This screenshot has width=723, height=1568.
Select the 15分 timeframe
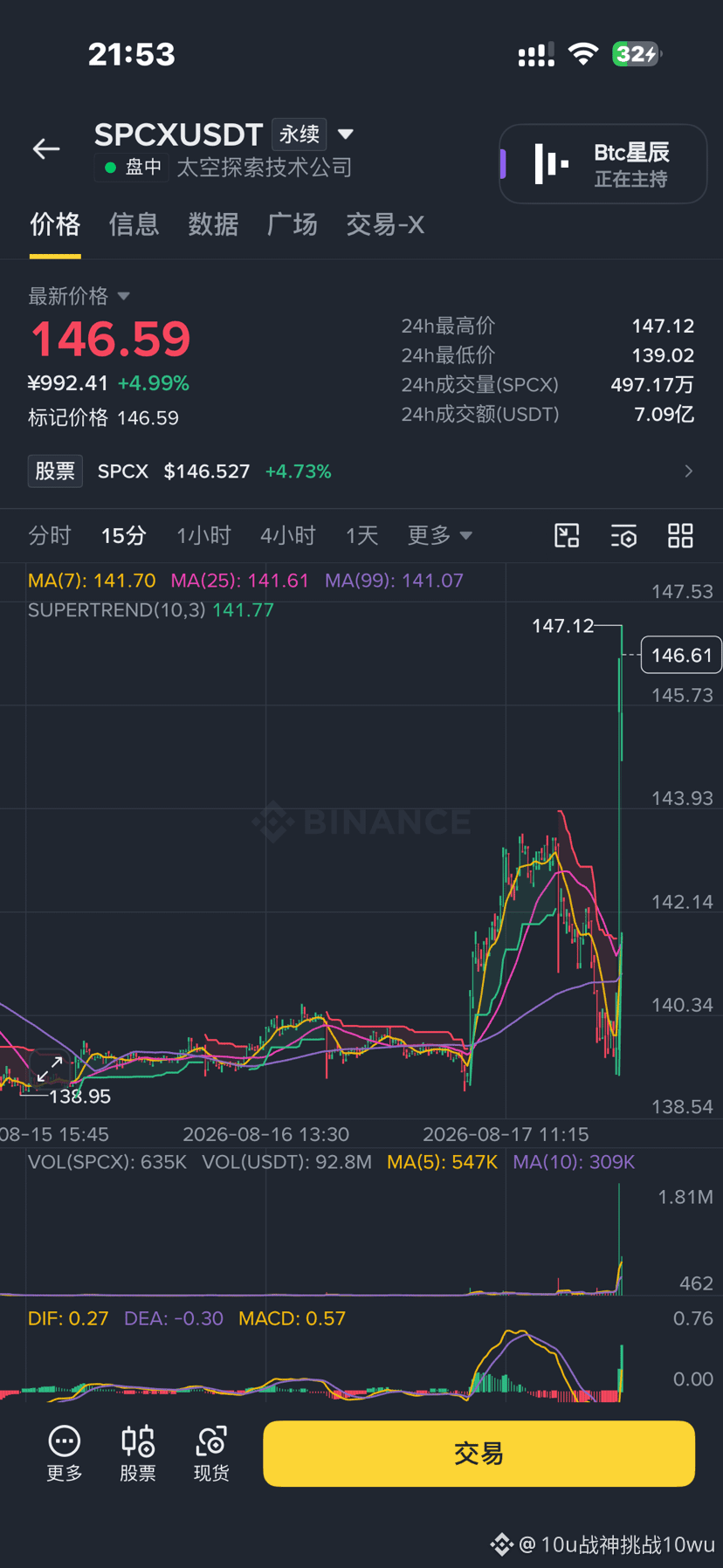pyautogui.click(x=123, y=535)
